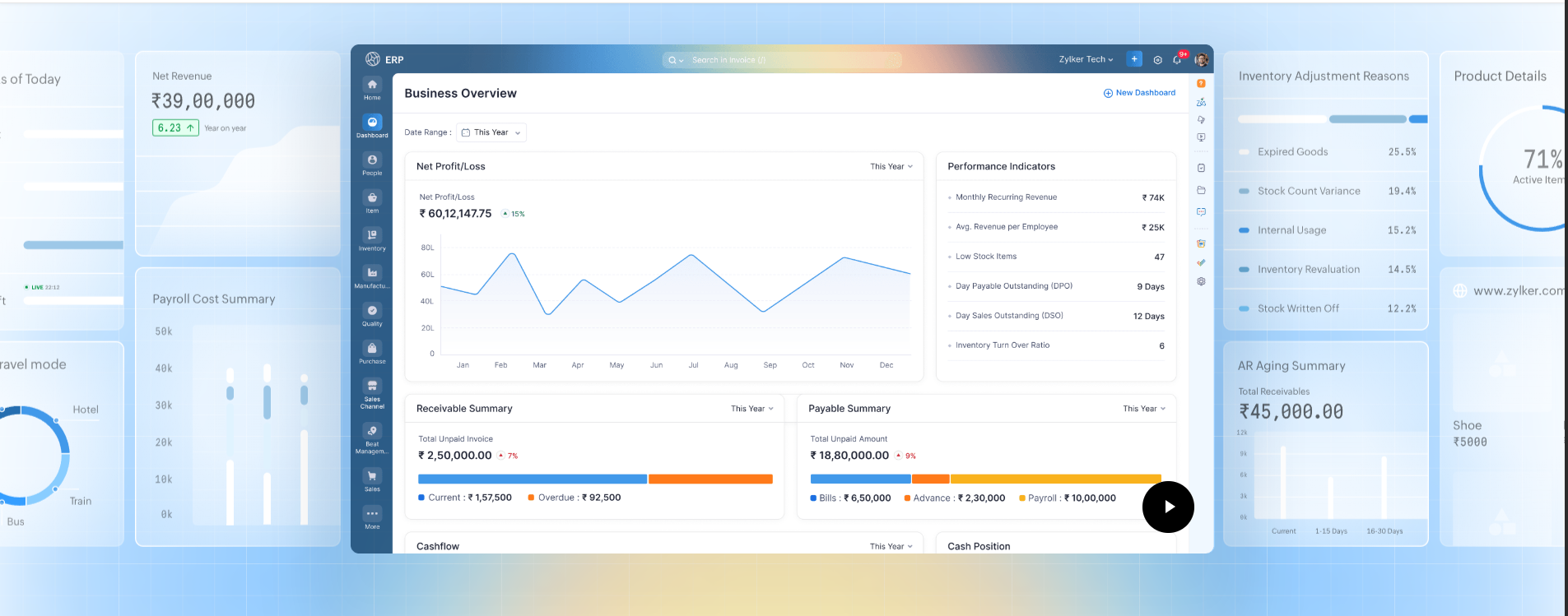Image resolution: width=1568 pixels, height=616 pixels.
Task: Click the blue Bills payable bar segment
Action: click(860, 479)
